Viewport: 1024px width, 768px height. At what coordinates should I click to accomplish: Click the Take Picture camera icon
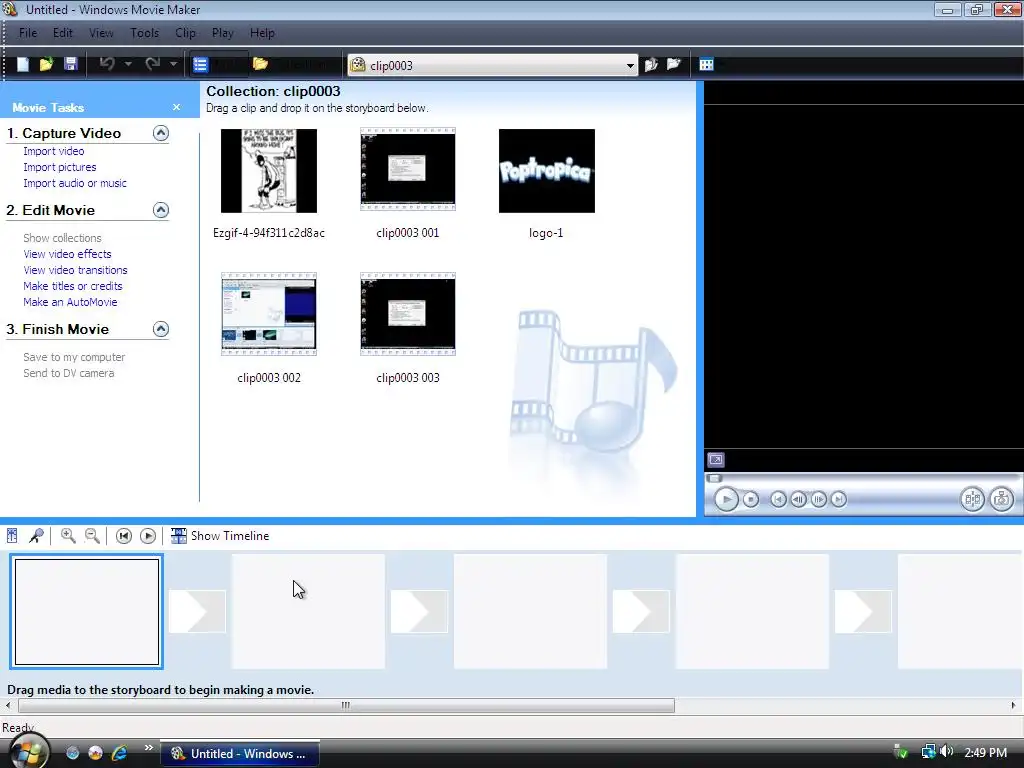tap(1002, 500)
